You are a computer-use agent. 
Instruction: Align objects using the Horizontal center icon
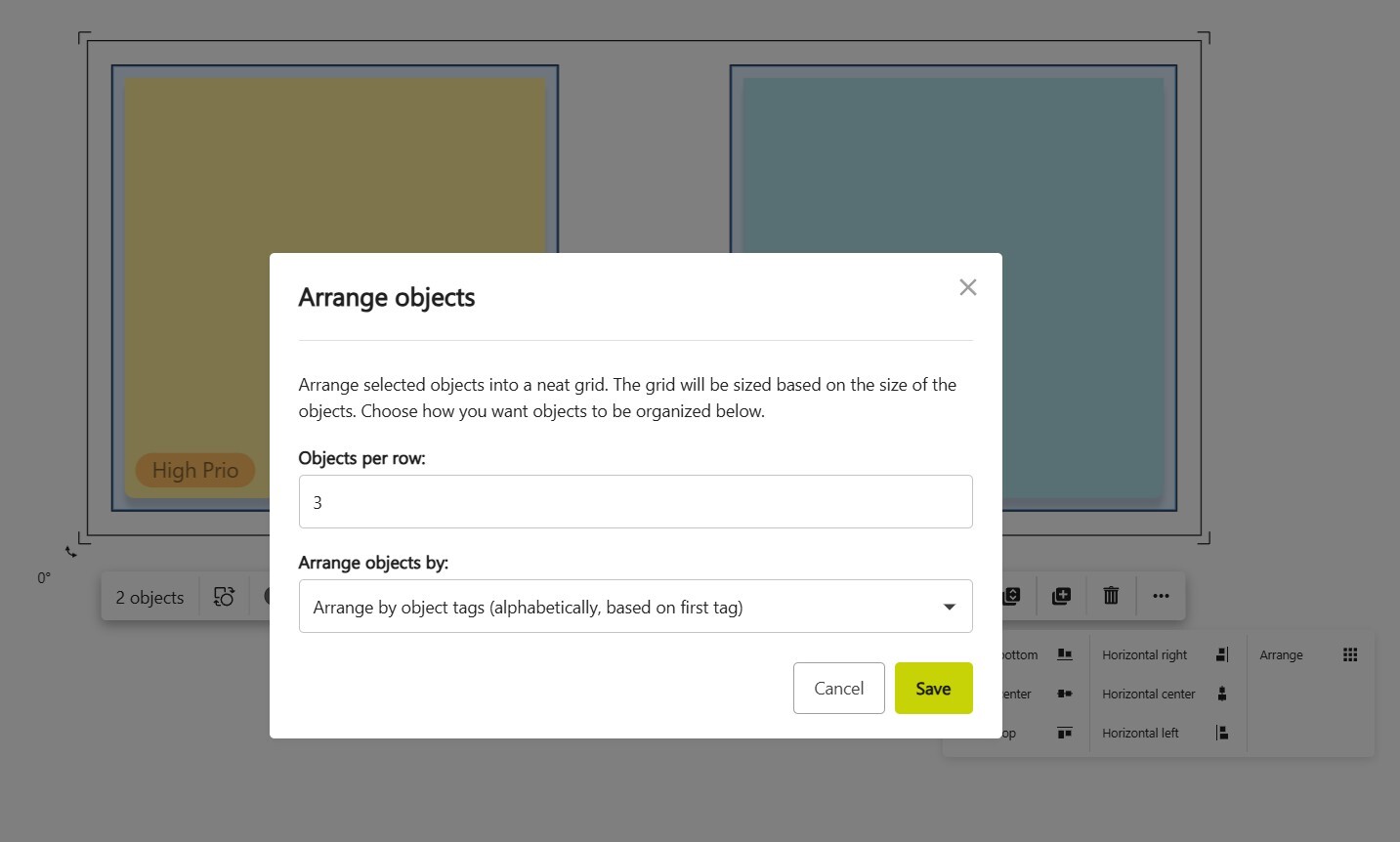(1221, 694)
